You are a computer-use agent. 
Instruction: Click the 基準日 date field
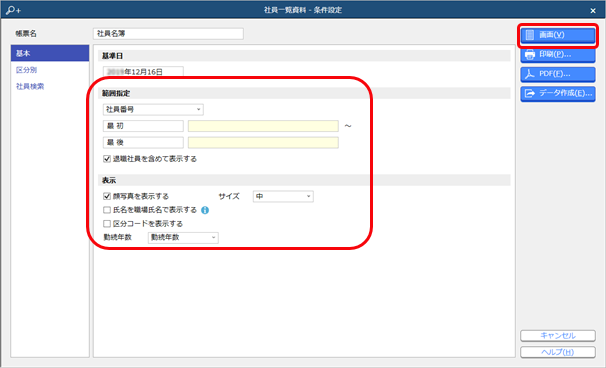(x=143, y=72)
